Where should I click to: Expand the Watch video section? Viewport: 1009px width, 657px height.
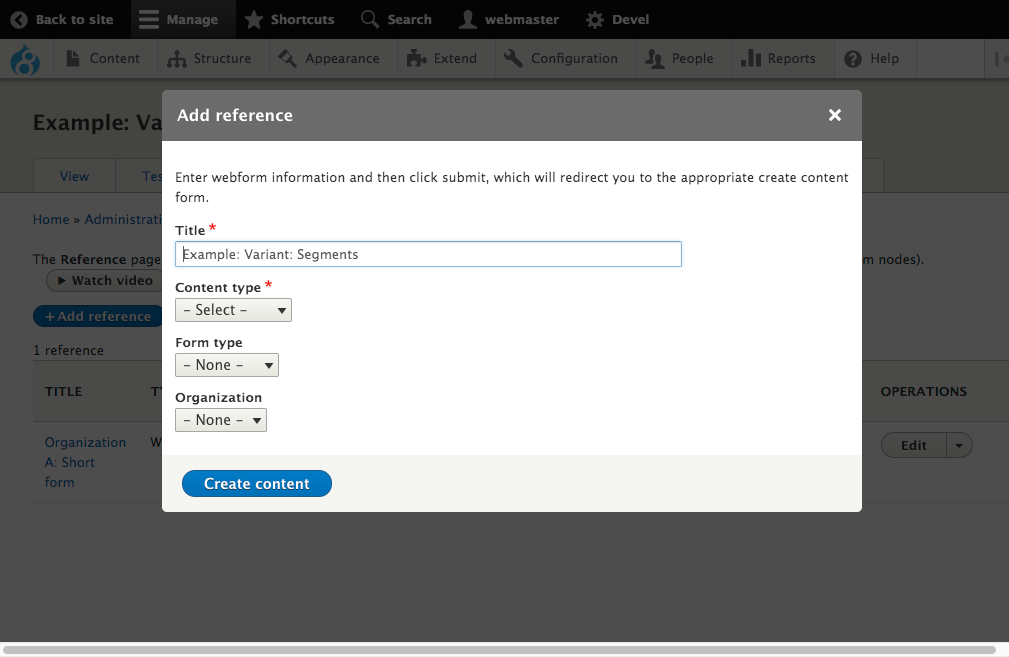[x=102, y=280]
